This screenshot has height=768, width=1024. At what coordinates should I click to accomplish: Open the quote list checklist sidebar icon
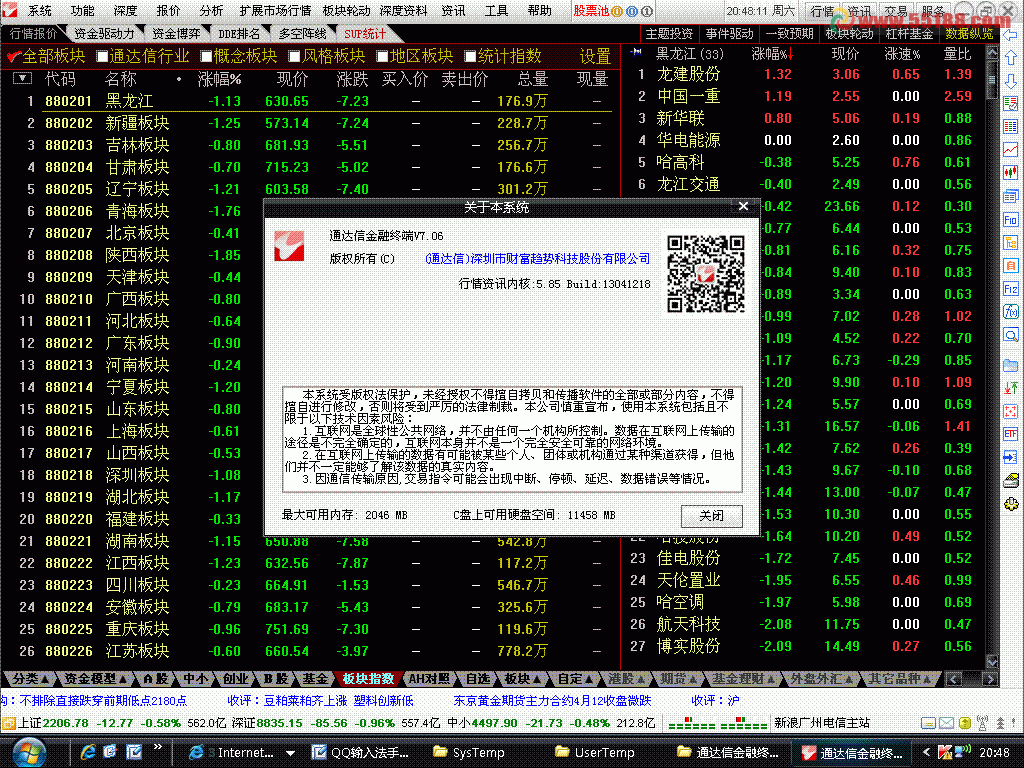(x=1011, y=103)
